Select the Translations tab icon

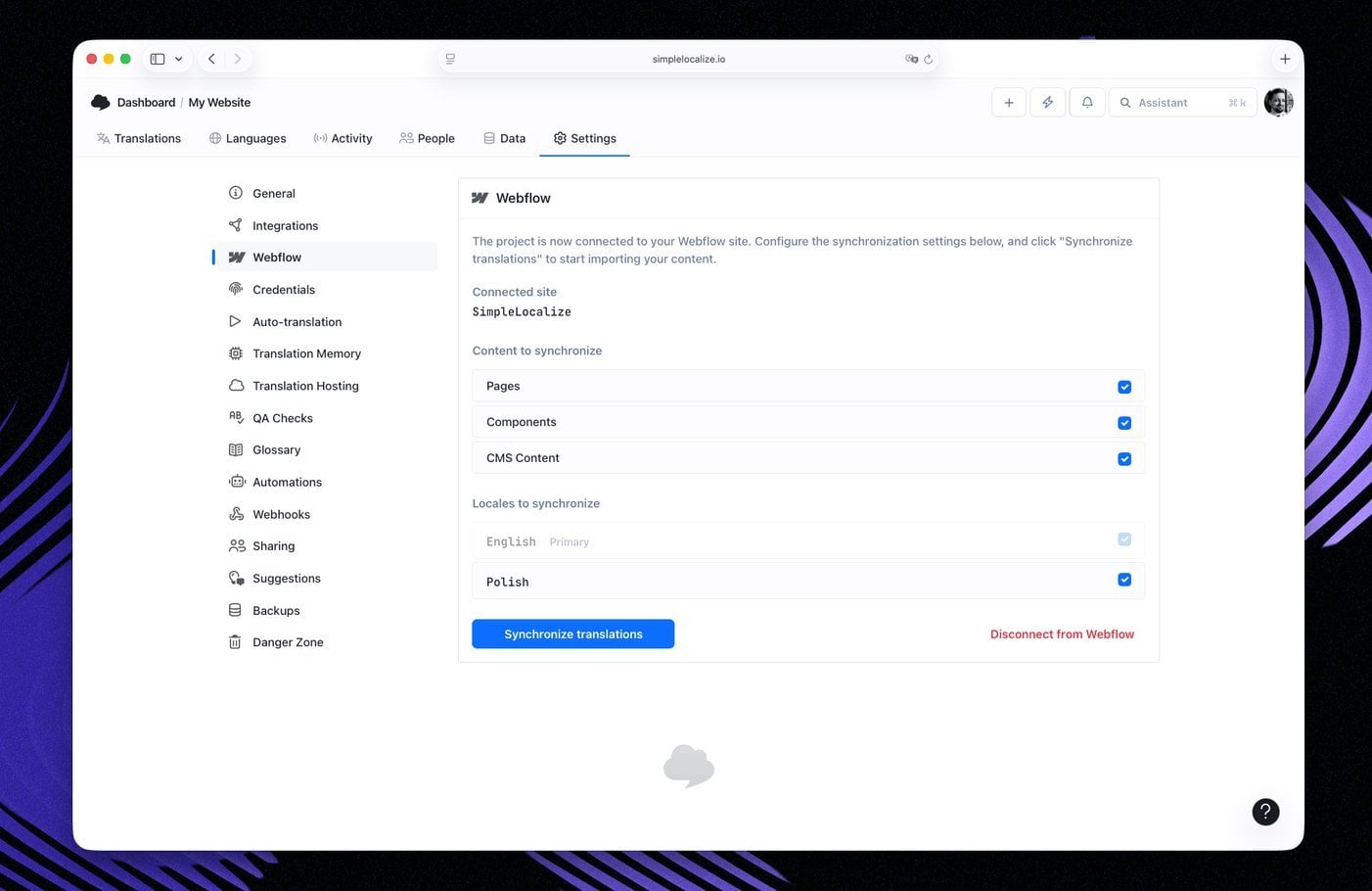103,138
